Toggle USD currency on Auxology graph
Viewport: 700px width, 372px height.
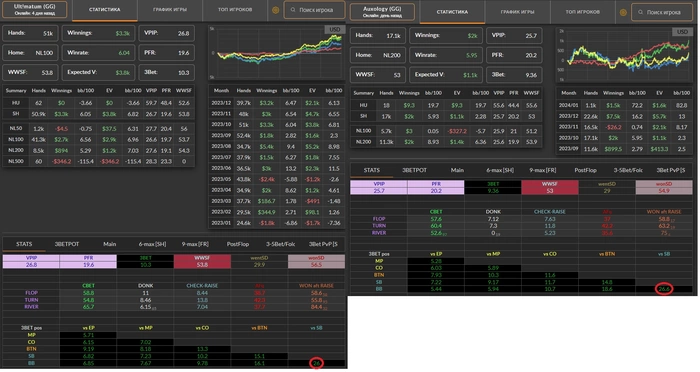pyautogui.click(x=682, y=32)
